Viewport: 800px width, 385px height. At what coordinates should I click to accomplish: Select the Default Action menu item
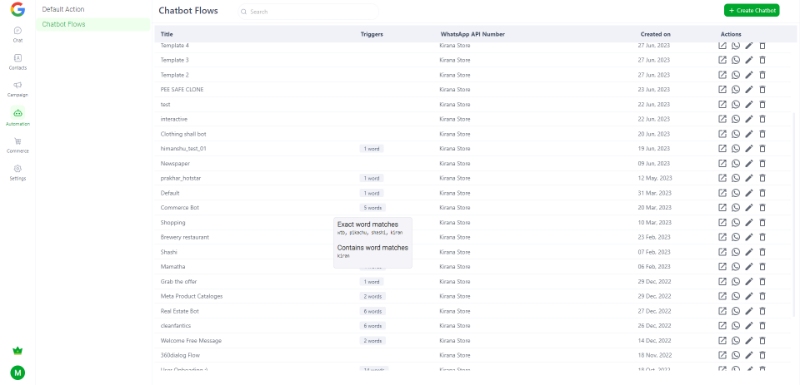(63, 9)
